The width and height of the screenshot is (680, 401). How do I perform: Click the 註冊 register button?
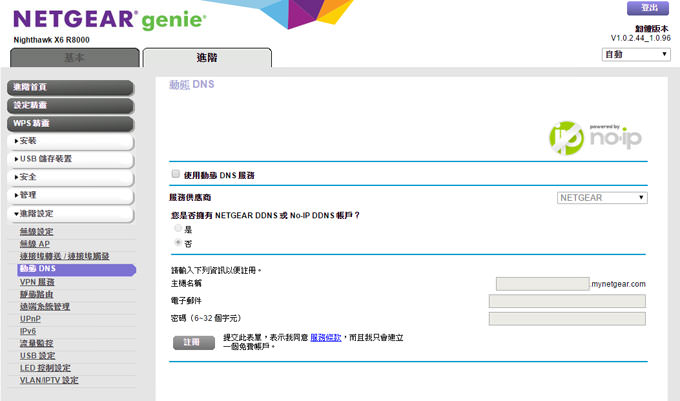193,342
